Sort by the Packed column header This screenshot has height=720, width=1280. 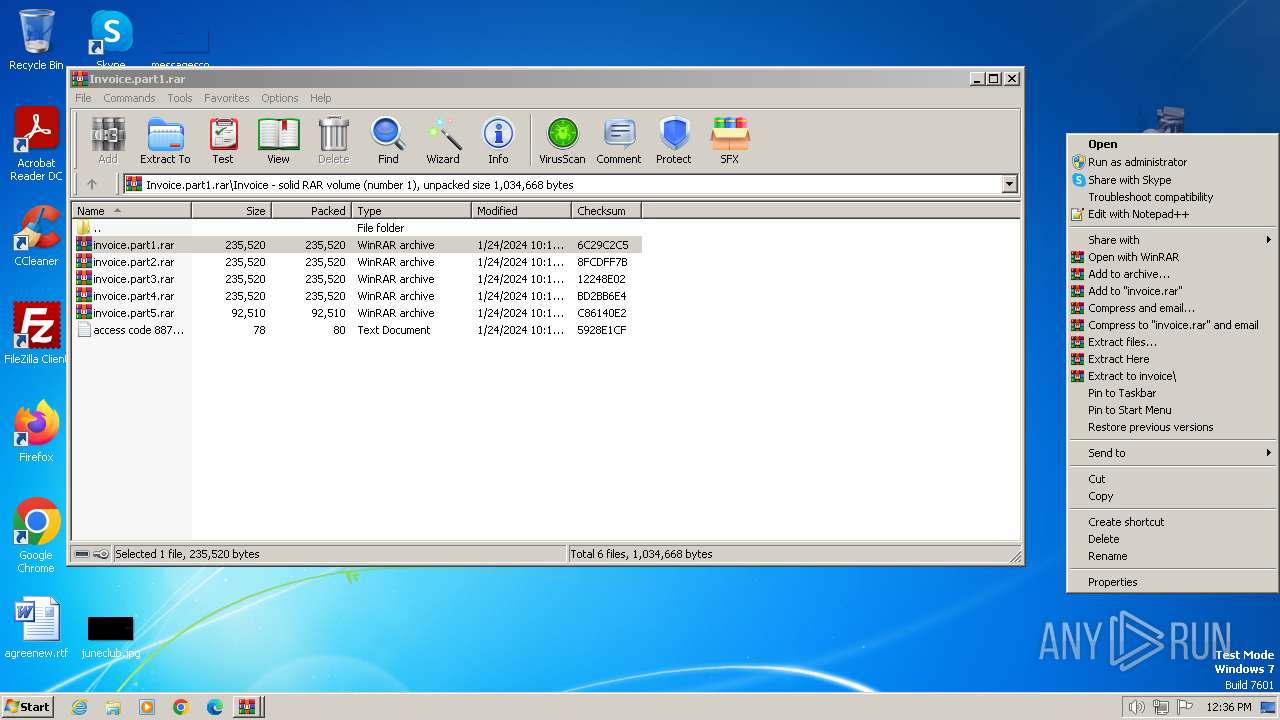coord(311,210)
